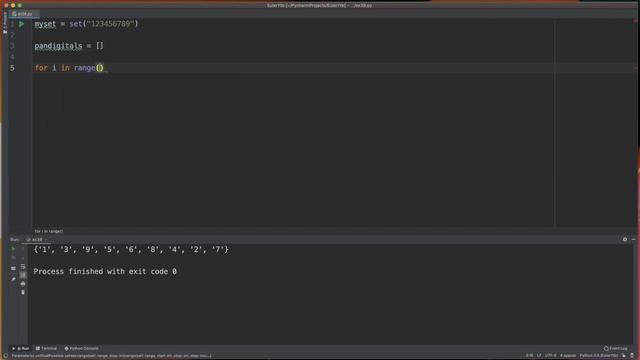The image size is (640, 360).
Task: Click the pin tab icon in Run toolbar
Action: click(13, 279)
